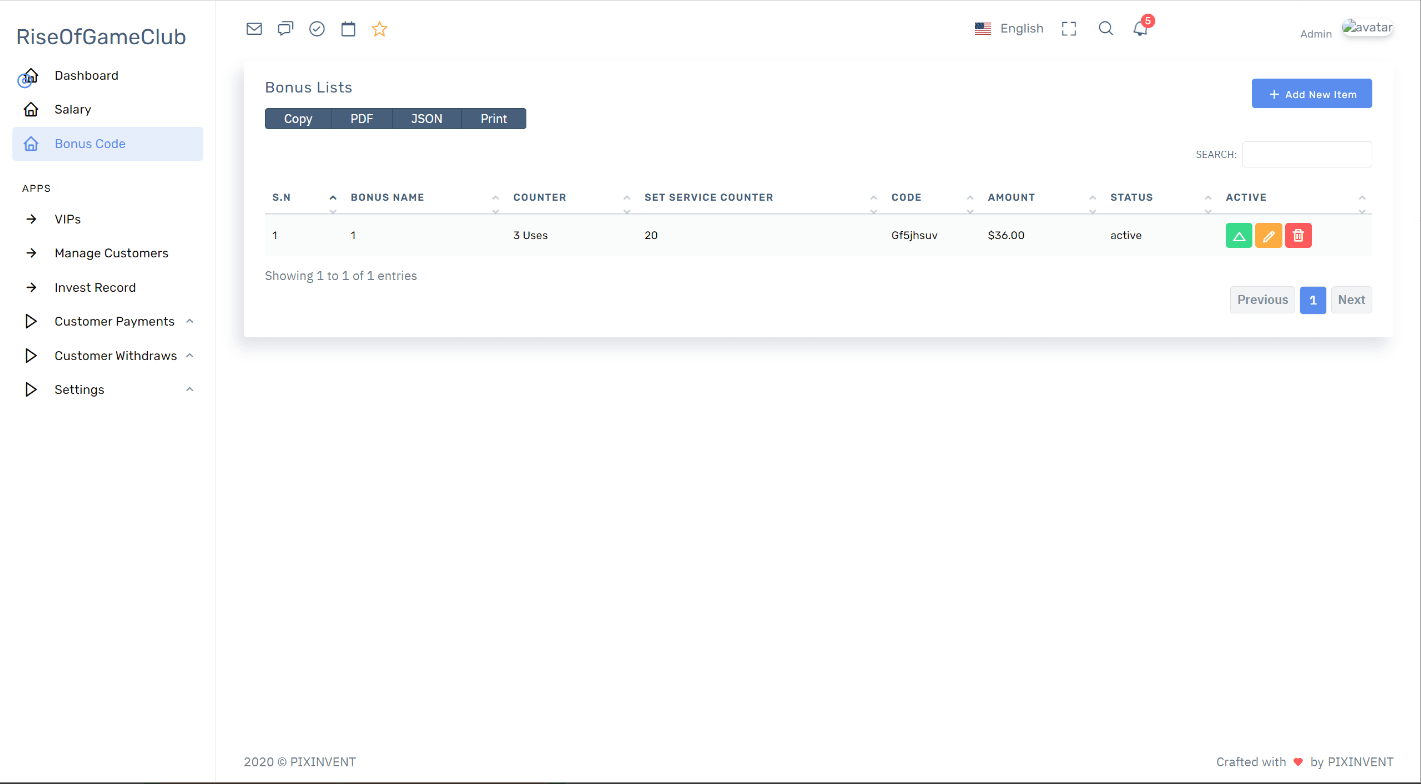1421x784 pixels.
Task: Click the Add New Item button
Action: click(x=1311, y=94)
